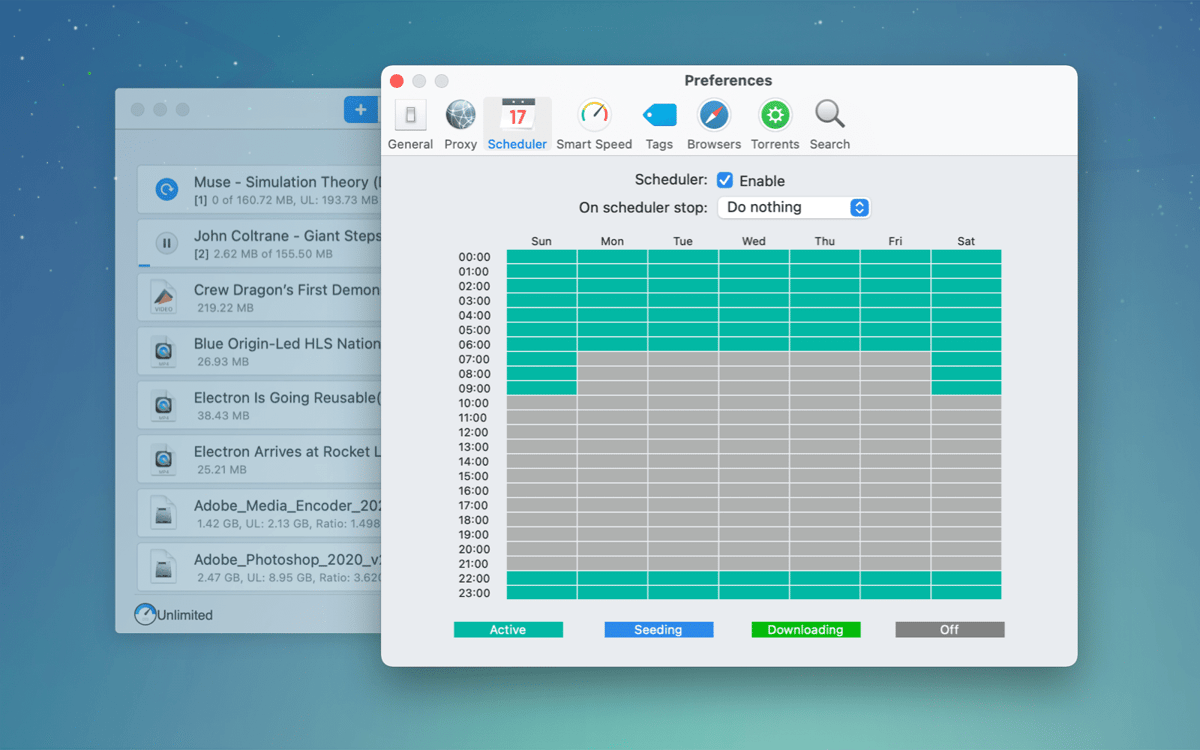Expand the On scheduler stop dropdown
This screenshot has height=750, width=1200.
(794, 207)
